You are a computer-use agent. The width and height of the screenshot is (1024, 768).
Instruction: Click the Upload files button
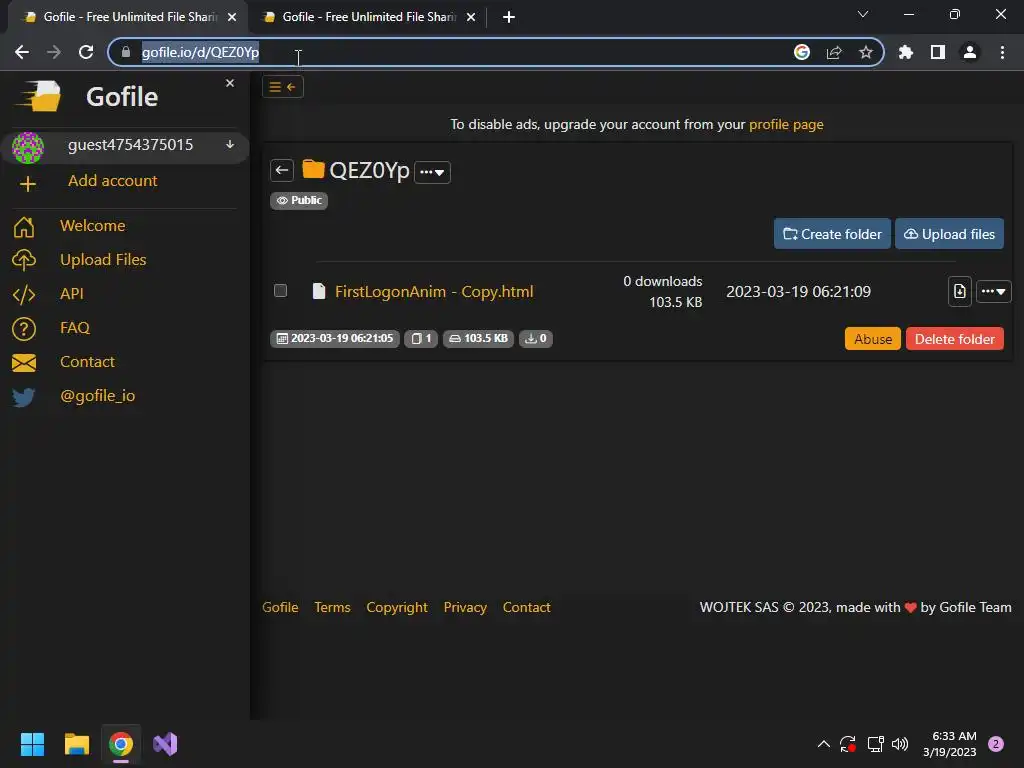949,234
